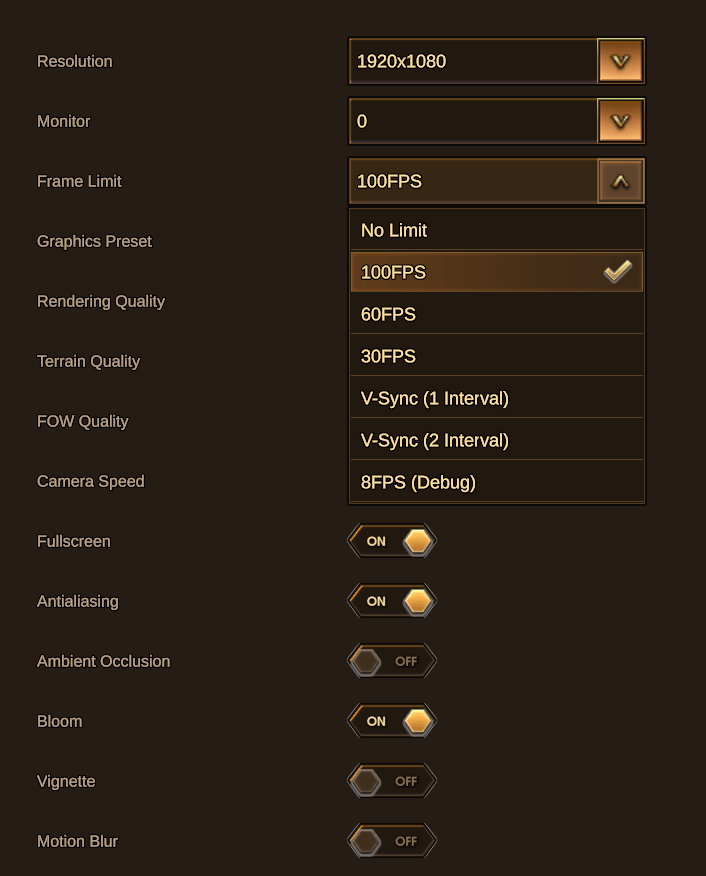Click the Resolution dropdown arrow icon
Viewport: 706px width, 876px height.
(x=620, y=62)
